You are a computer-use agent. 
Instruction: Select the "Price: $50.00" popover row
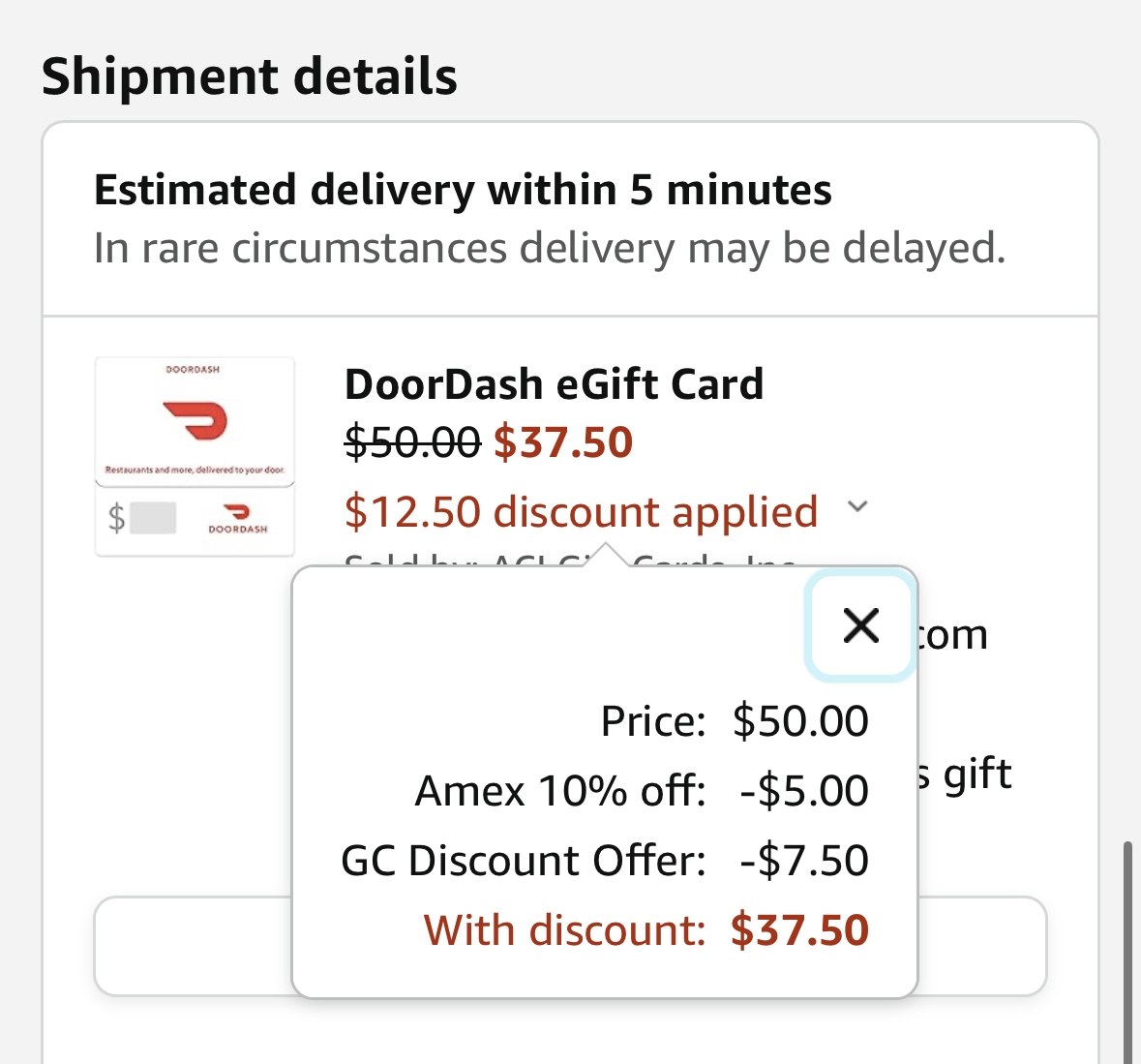[x=734, y=721]
